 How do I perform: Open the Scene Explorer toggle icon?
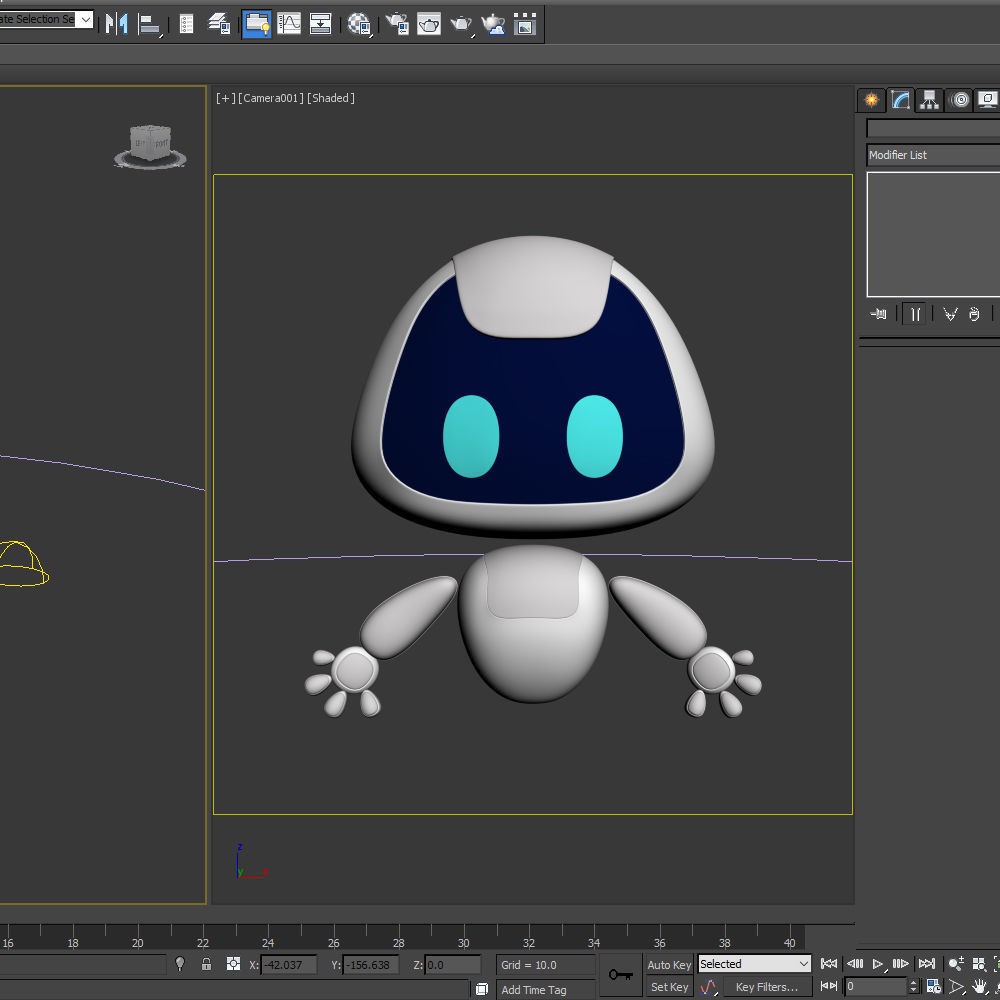pyautogui.click(x=186, y=24)
